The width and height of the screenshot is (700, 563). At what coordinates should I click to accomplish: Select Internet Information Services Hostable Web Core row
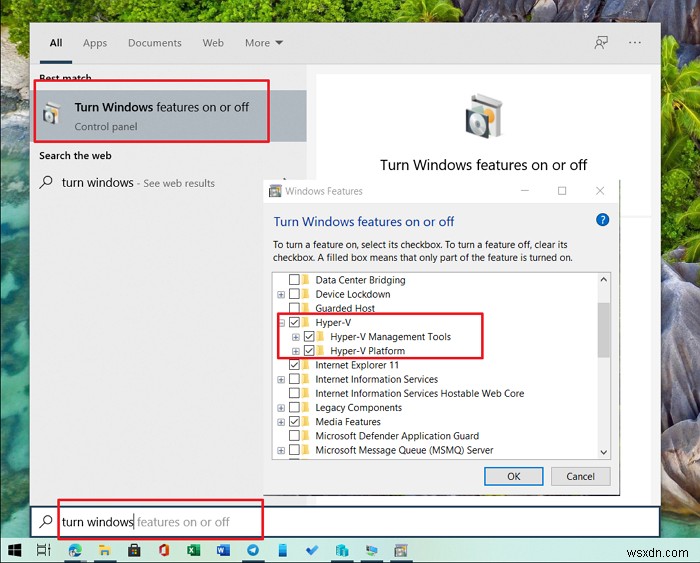(419, 393)
